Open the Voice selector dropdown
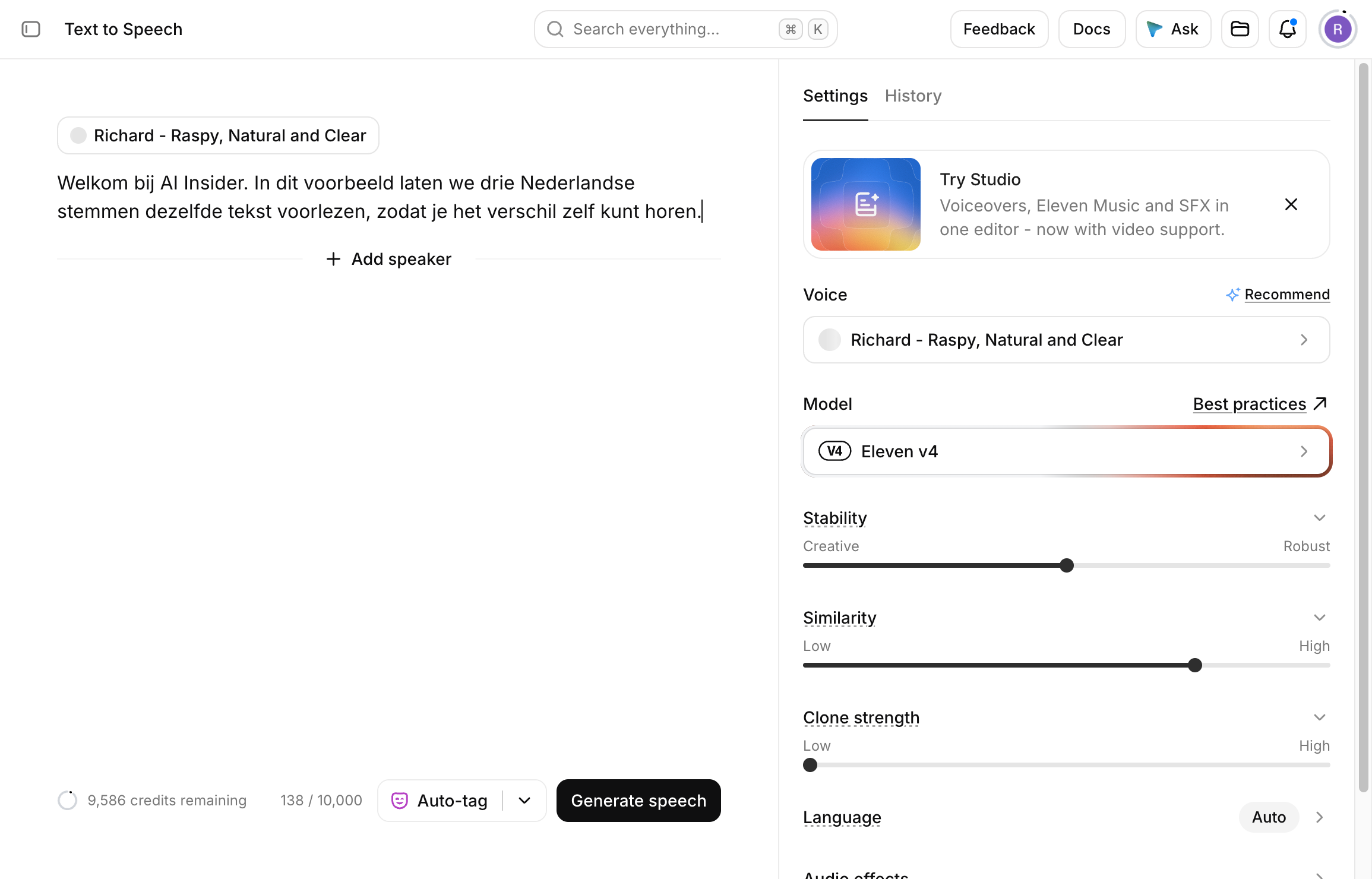This screenshot has width=1372, height=879. (x=1066, y=340)
